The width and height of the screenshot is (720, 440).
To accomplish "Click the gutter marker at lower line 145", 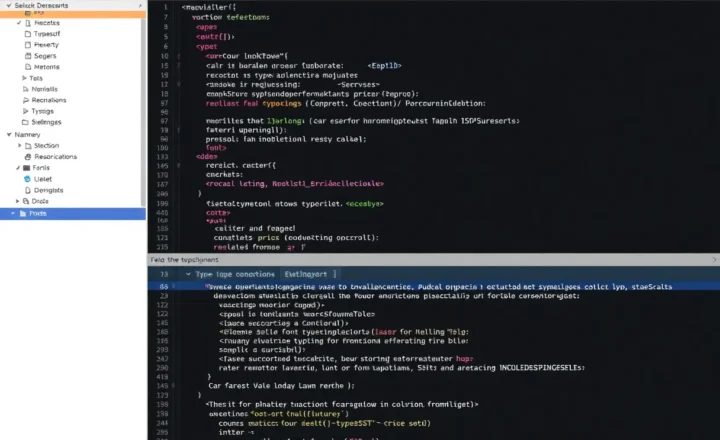I will click(174, 385).
